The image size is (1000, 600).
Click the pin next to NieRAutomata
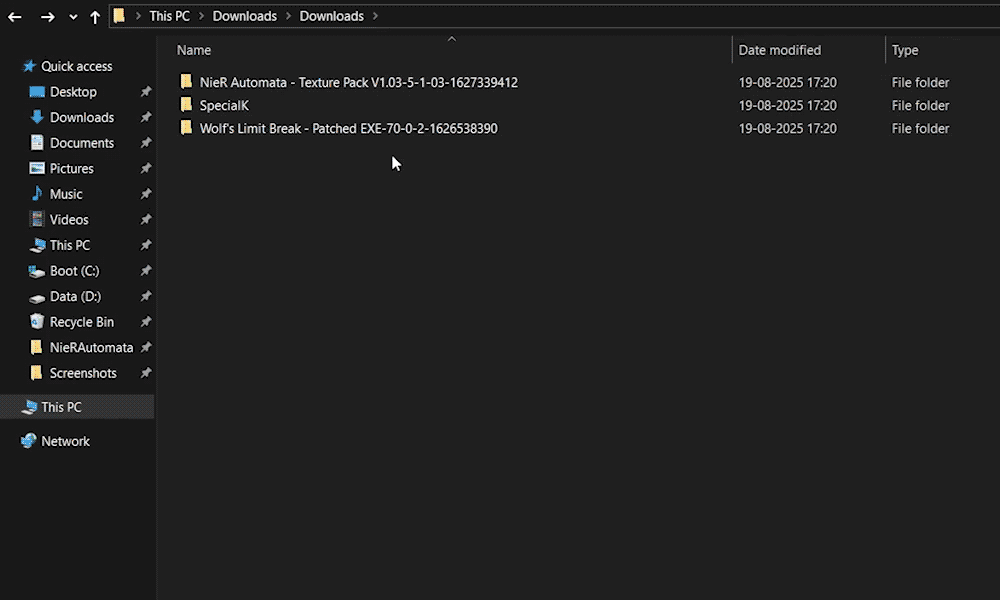tap(146, 348)
